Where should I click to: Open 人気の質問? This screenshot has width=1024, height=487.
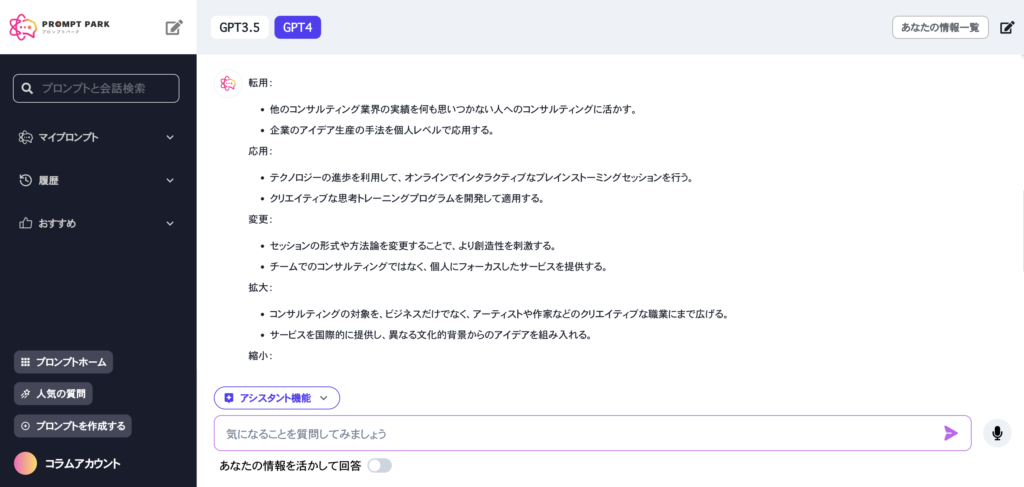pyautogui.click(x=54, y=394)
